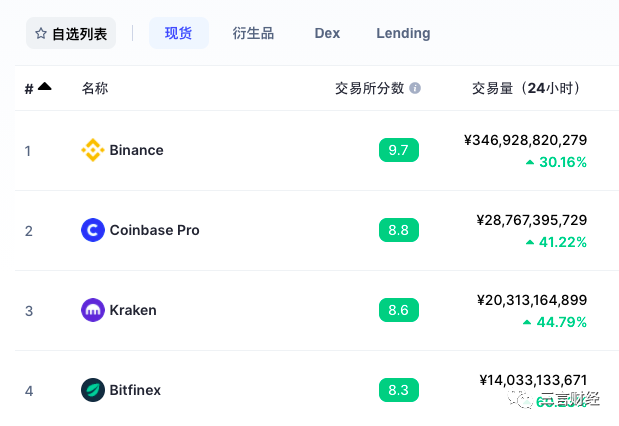The height and width of the screenshot is (426, 619).
Task: Sort by the 名称 column header
Action: [x=95, y=88]
